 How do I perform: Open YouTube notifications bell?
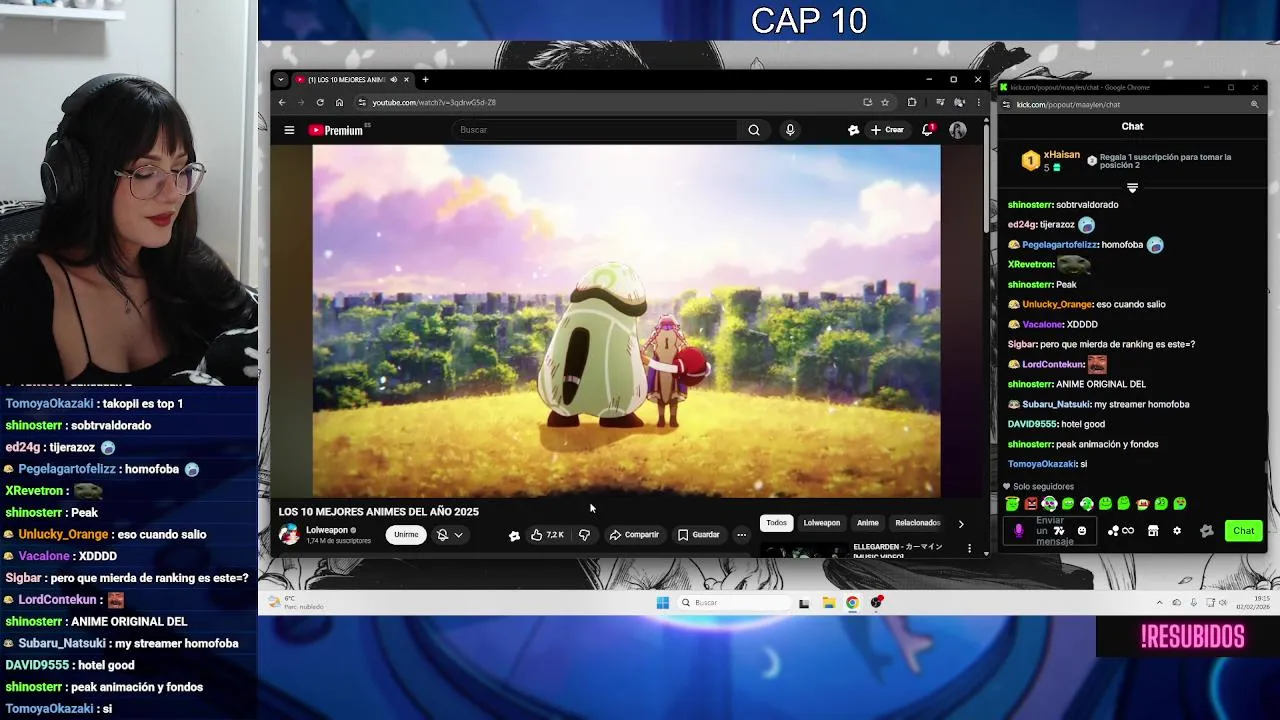click(x=928, y=130)
